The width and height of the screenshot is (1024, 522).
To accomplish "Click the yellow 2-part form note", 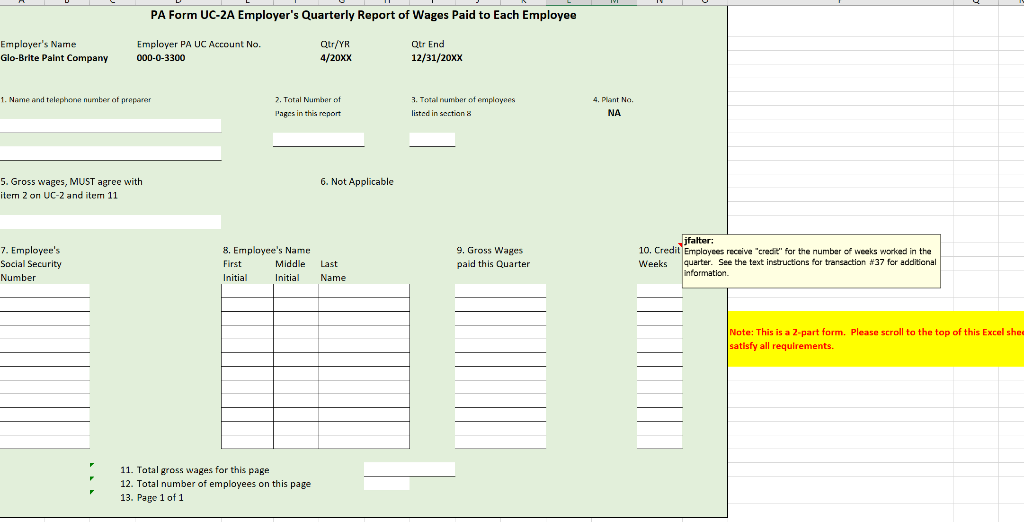I will point(876,338).
